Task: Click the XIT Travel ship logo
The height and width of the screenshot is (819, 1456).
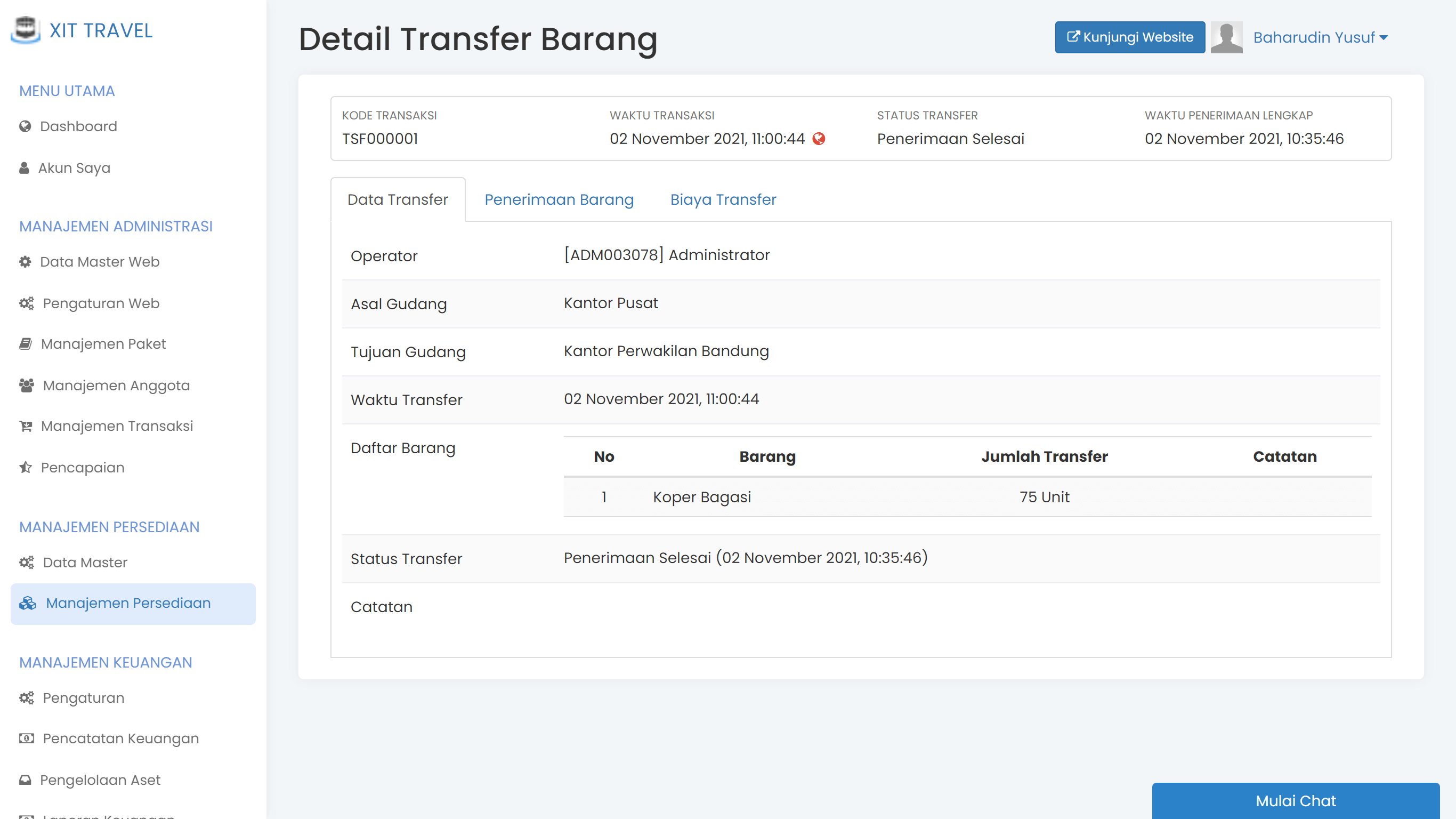Action: click(26, 30)
